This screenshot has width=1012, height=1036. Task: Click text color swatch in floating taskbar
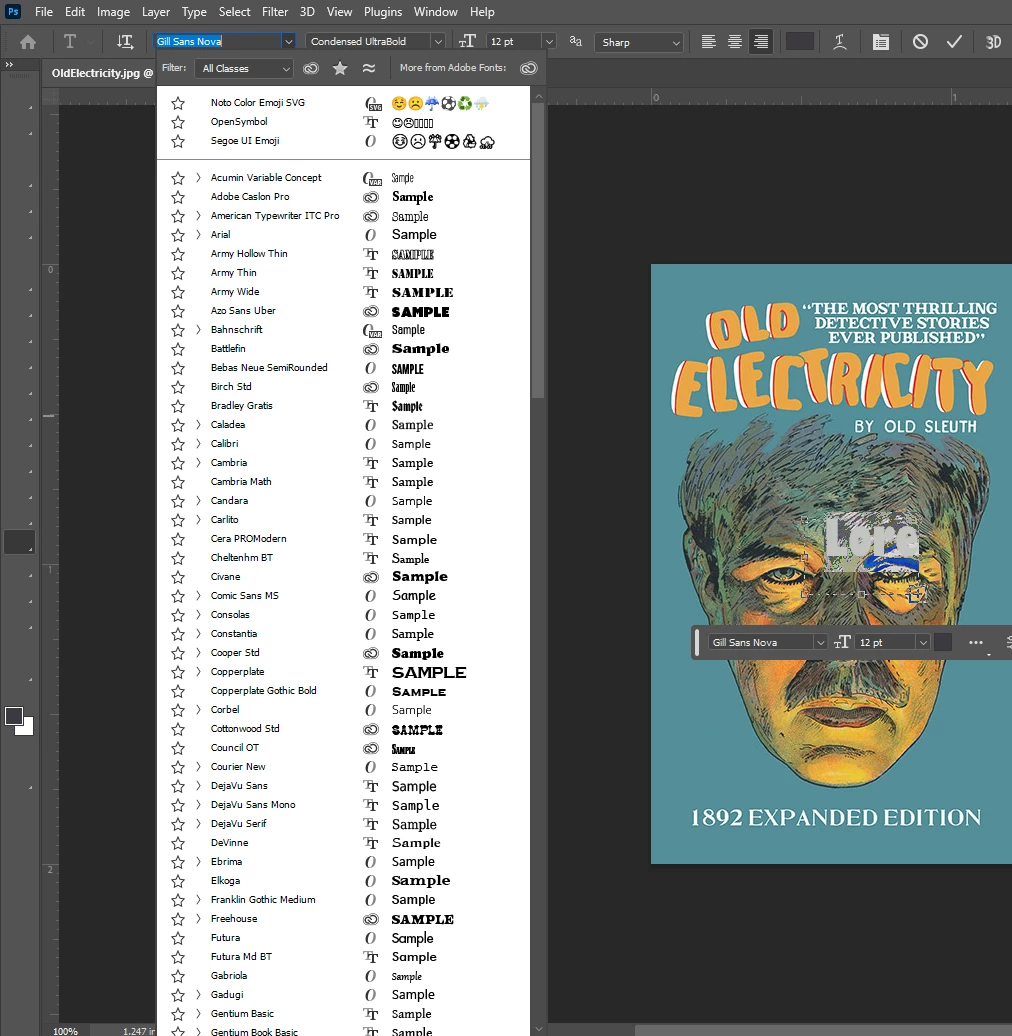(943, 642)
